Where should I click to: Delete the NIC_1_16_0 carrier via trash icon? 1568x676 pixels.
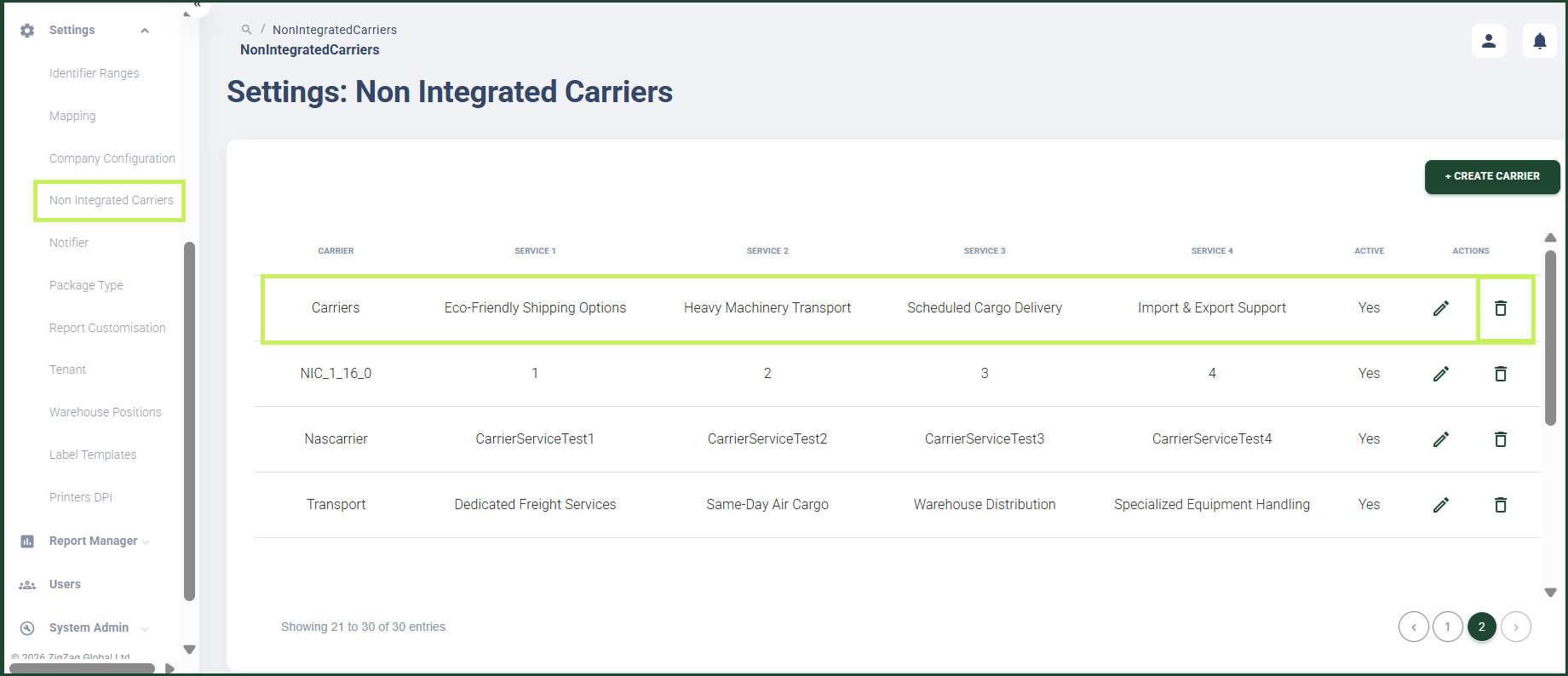click(x=1501, y=374)
